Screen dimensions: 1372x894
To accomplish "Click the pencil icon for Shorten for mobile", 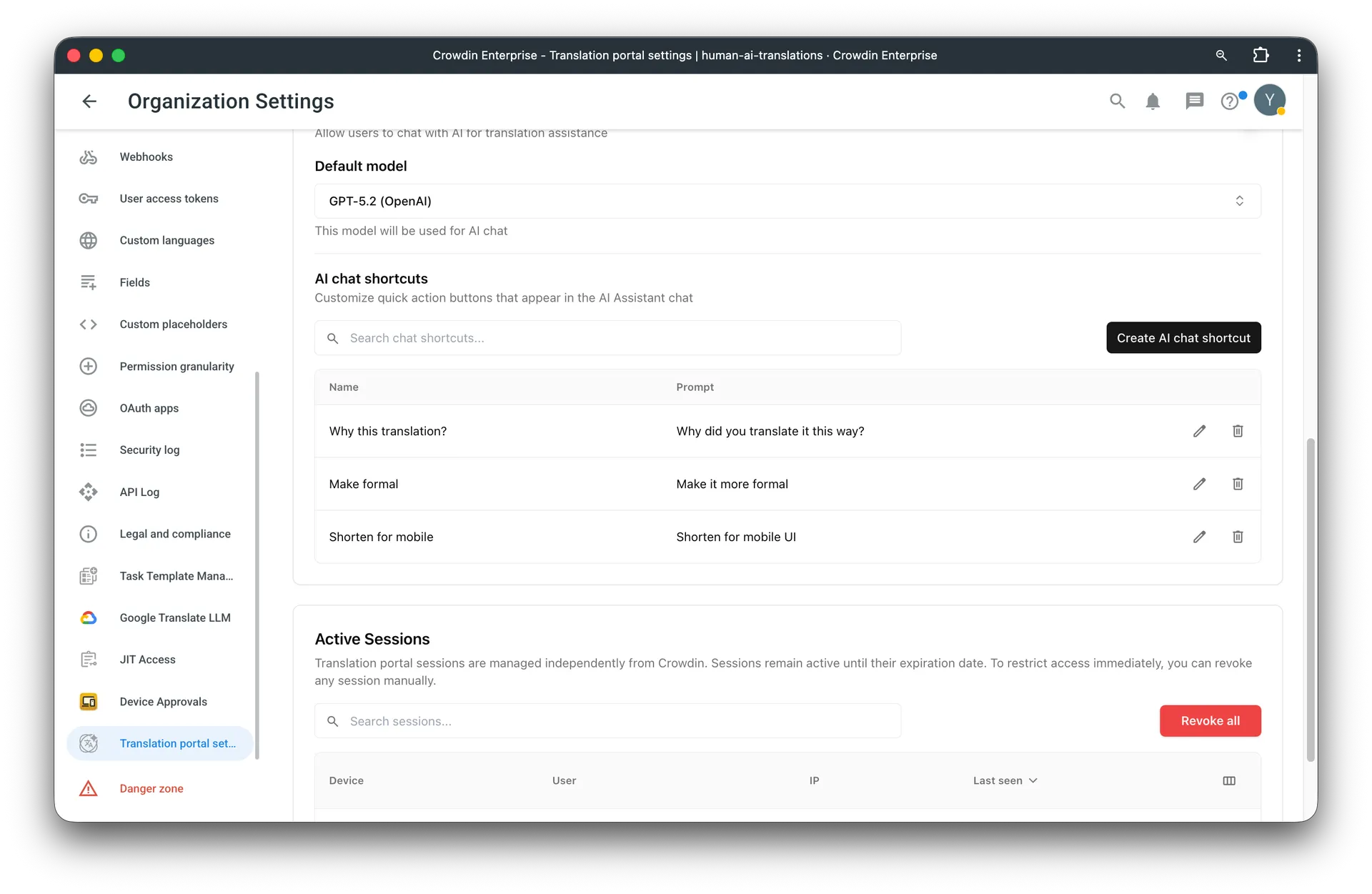I will (1199, 537).
